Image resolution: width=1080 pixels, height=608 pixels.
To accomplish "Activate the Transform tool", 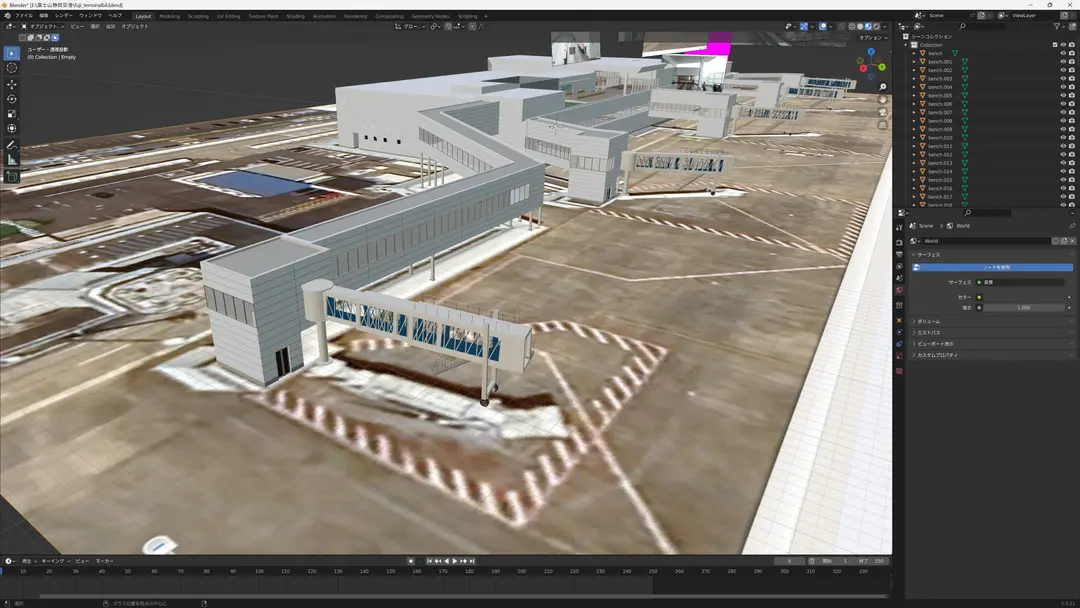I will [x=12, y=128].
